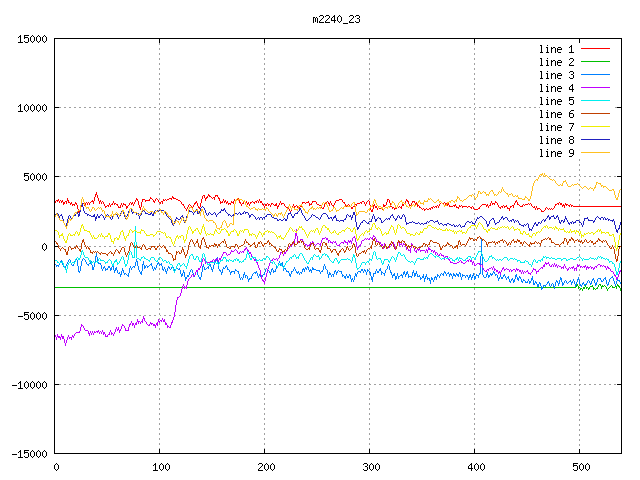The image size is (640, 480).
Task: Click the chart title m2240_23
Action: (x=336, y=19)
